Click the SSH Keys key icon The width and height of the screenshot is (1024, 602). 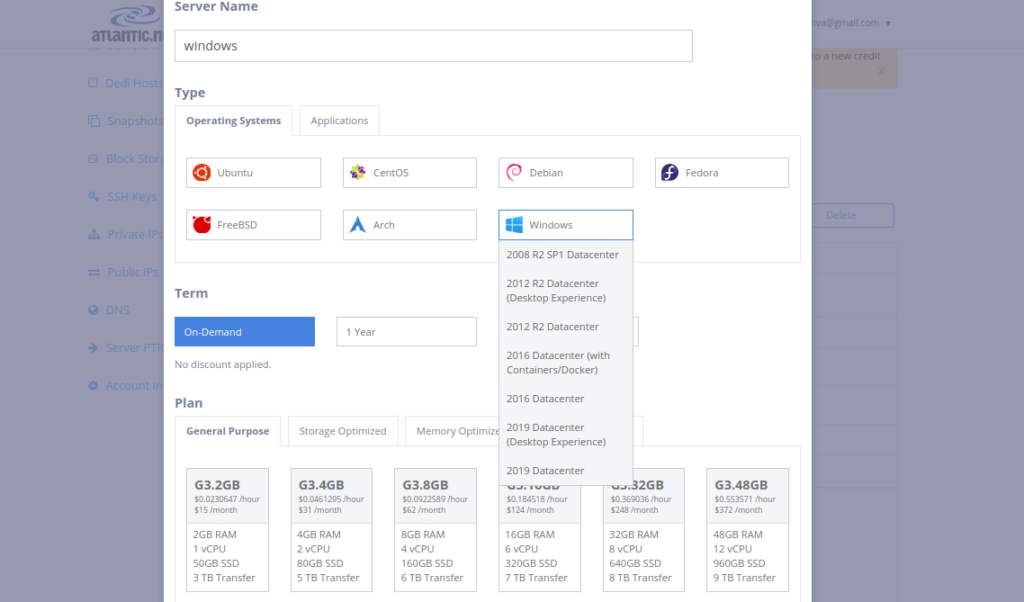pyautogui.click(x=94, y=197)
